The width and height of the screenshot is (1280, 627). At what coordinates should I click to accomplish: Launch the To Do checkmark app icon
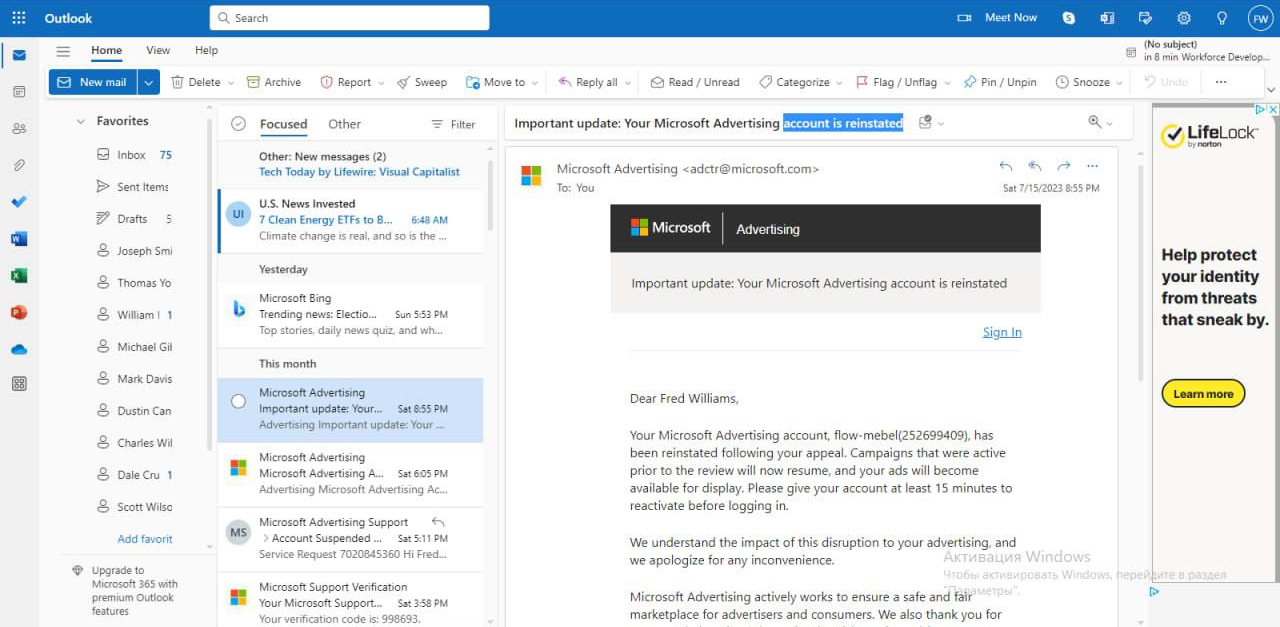pyautogui.click(x=19, y=202)
